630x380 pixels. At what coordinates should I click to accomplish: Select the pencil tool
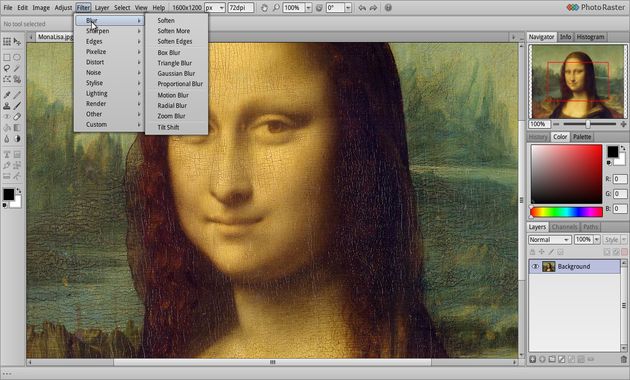pyautogui.click(x=17, y=95)
